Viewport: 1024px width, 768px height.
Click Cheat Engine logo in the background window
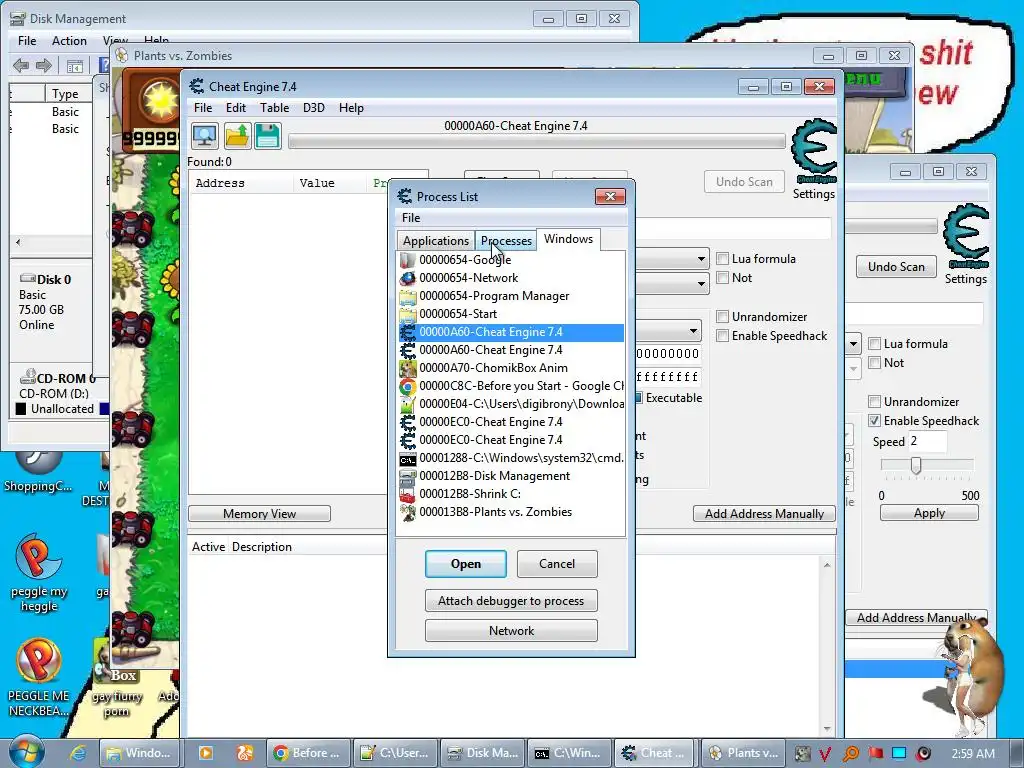(x=967, y=236)
